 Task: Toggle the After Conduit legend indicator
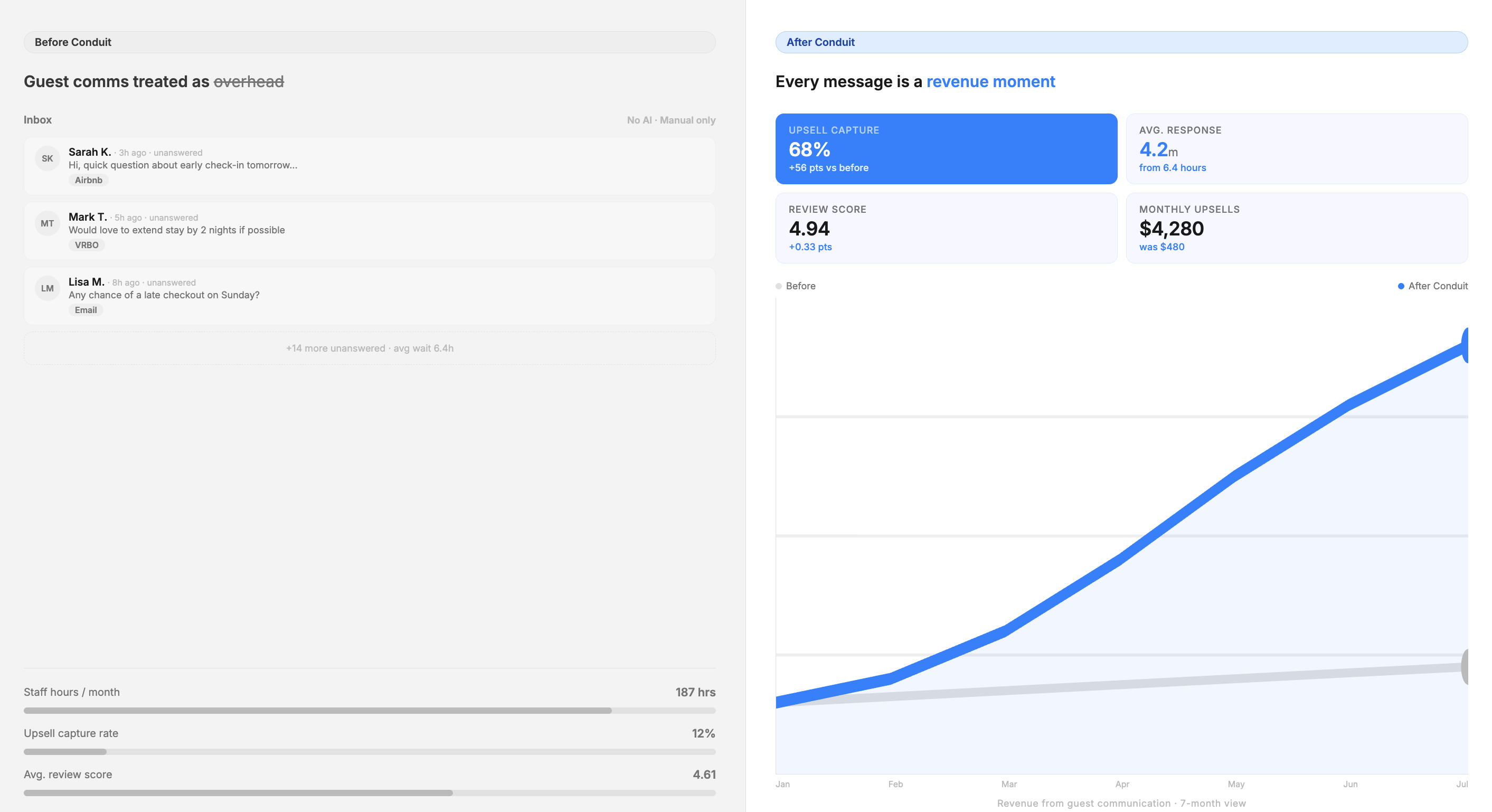[1432, 286]
